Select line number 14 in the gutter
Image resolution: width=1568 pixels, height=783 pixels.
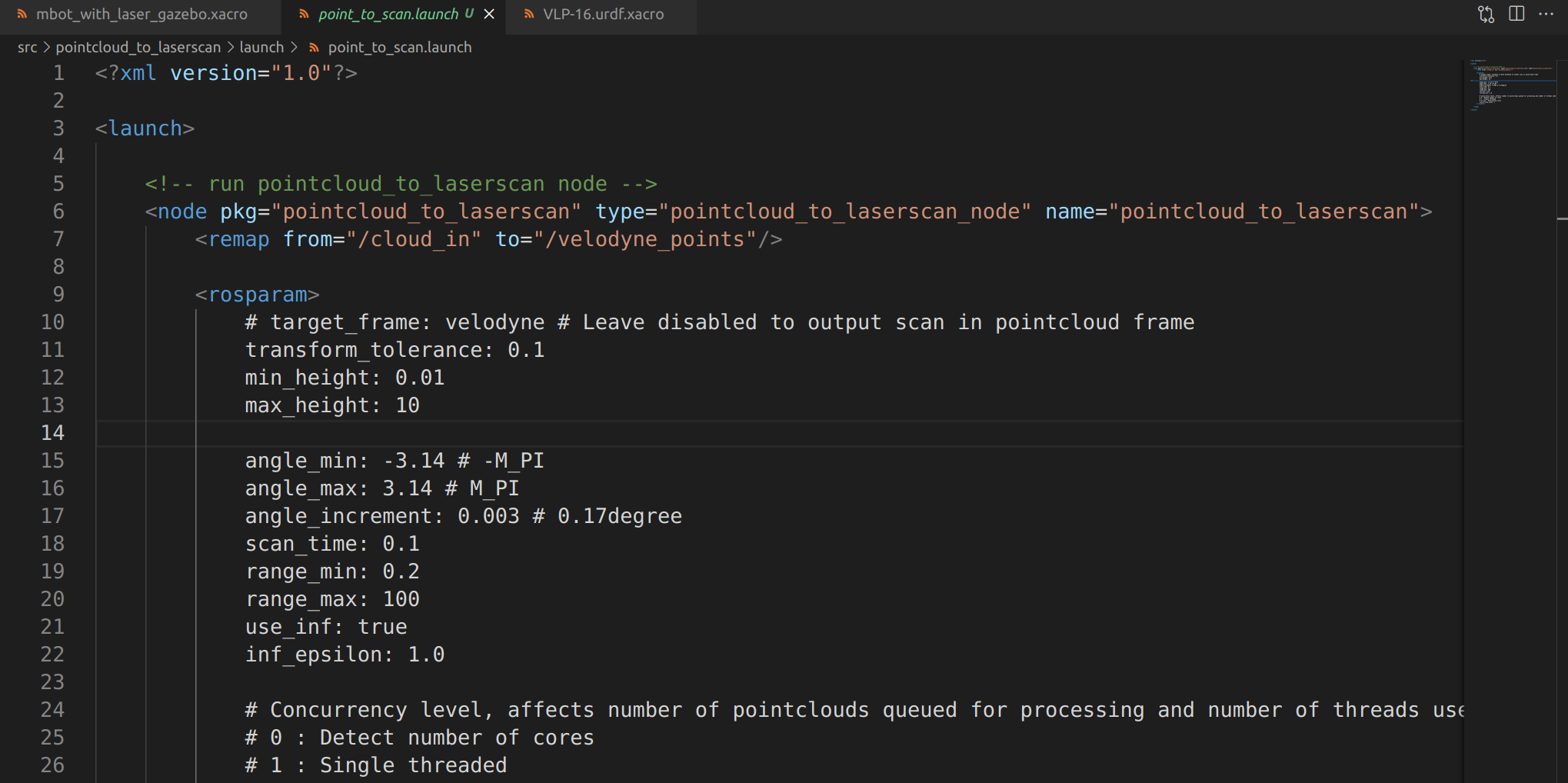[x=52, y=433]
